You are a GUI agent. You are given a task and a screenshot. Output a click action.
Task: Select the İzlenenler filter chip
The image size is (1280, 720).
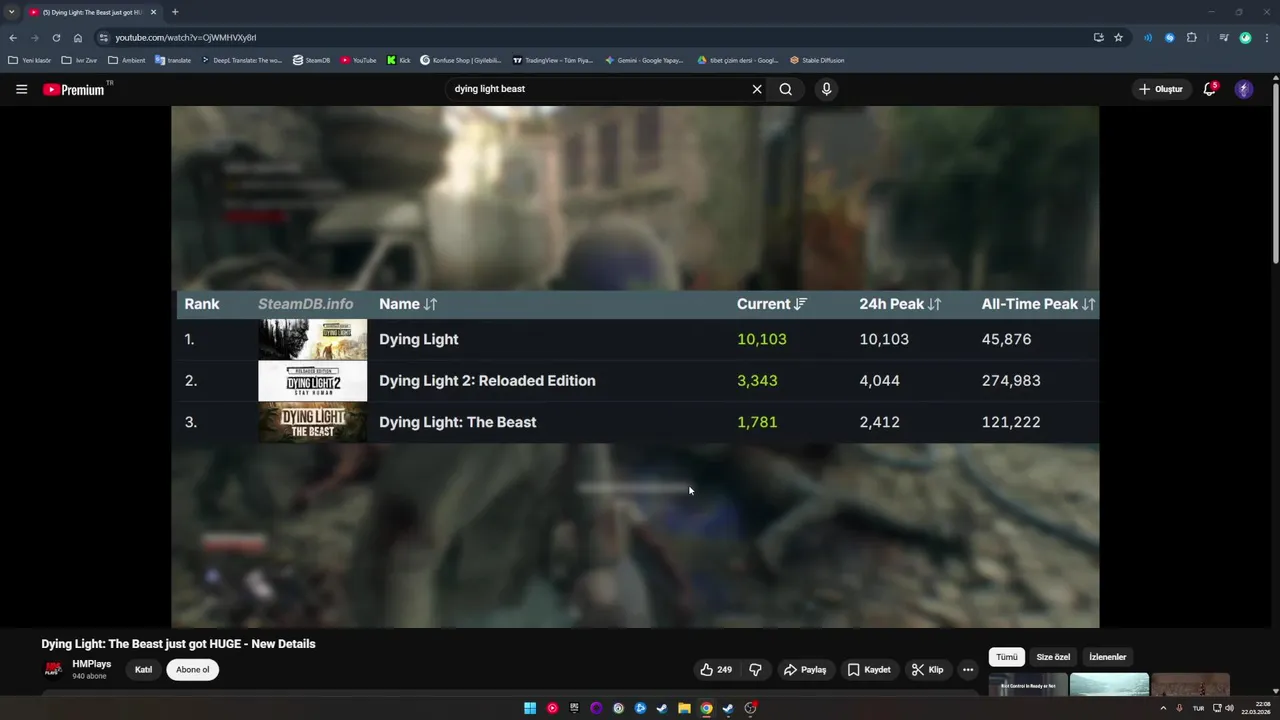(1107, 657)
